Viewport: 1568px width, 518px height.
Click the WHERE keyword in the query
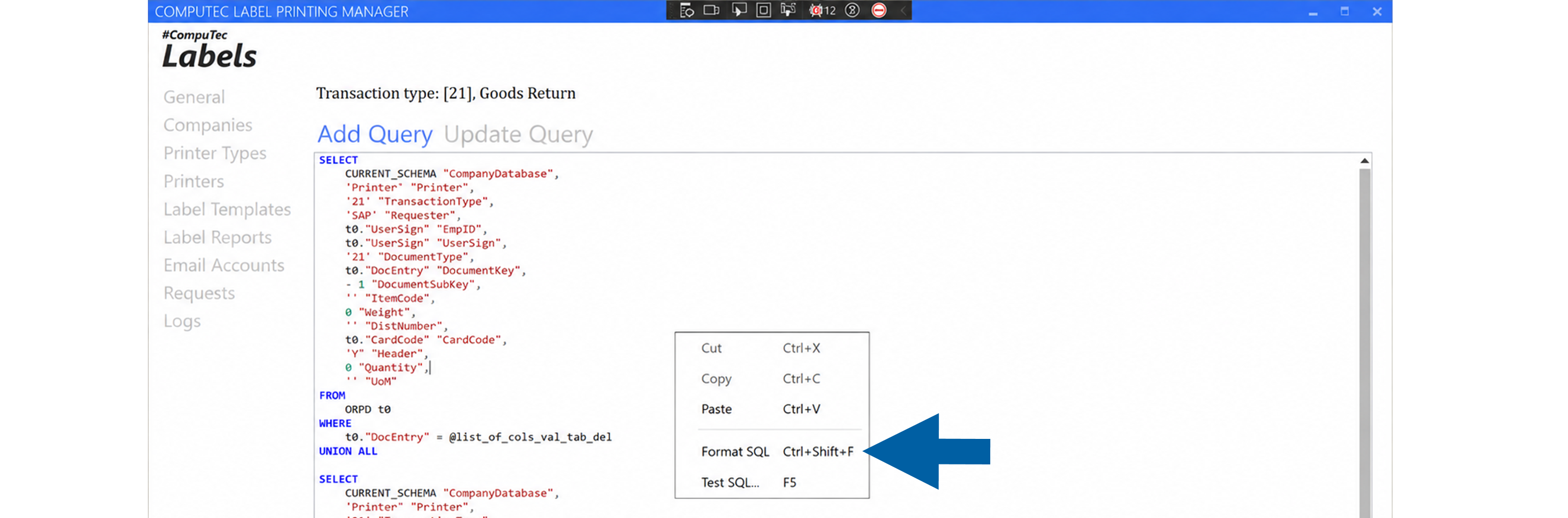pos(335,423)
